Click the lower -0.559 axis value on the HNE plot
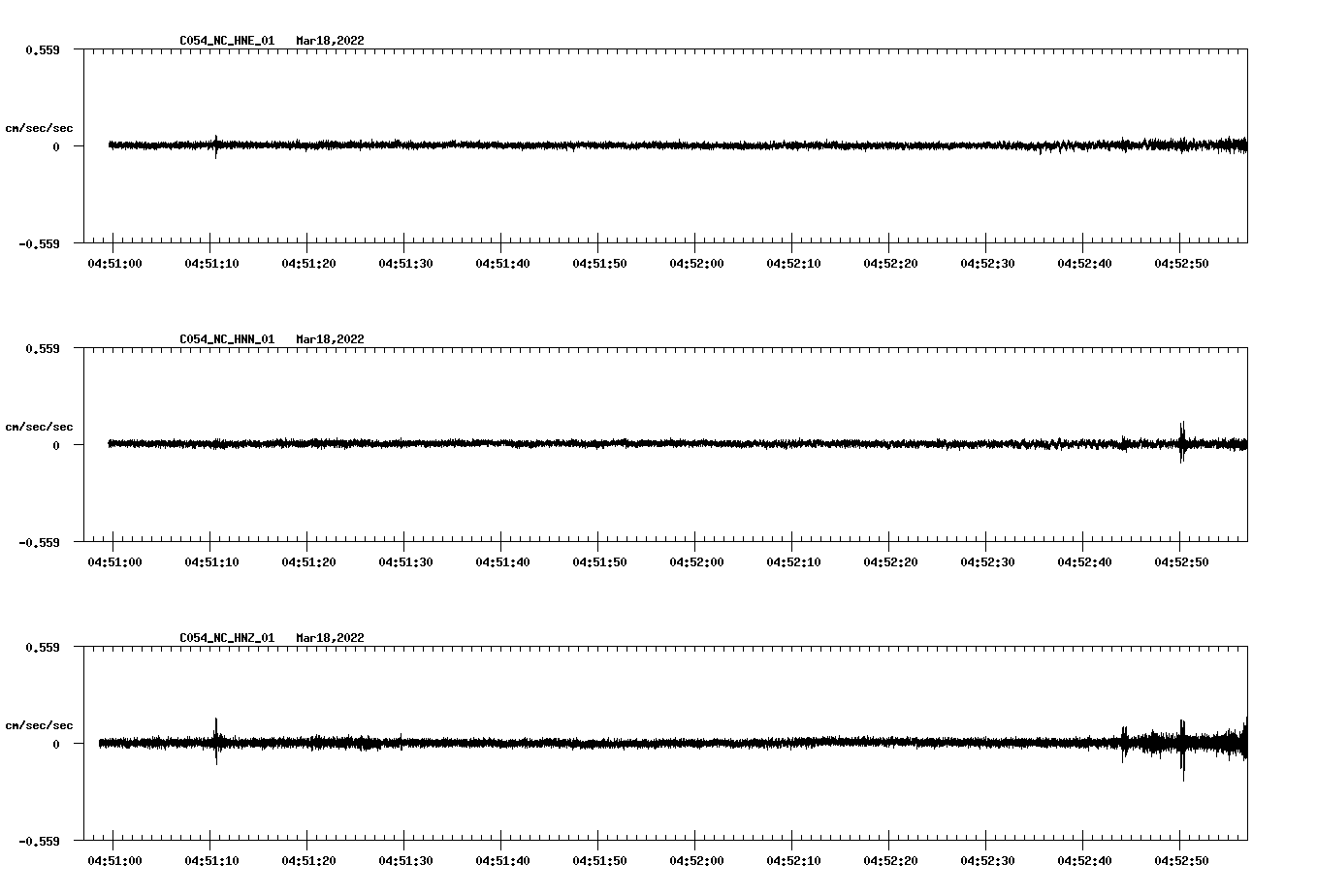Image resolution: width=1317 pixels, height=896 pixels. [x=40, y=243]
